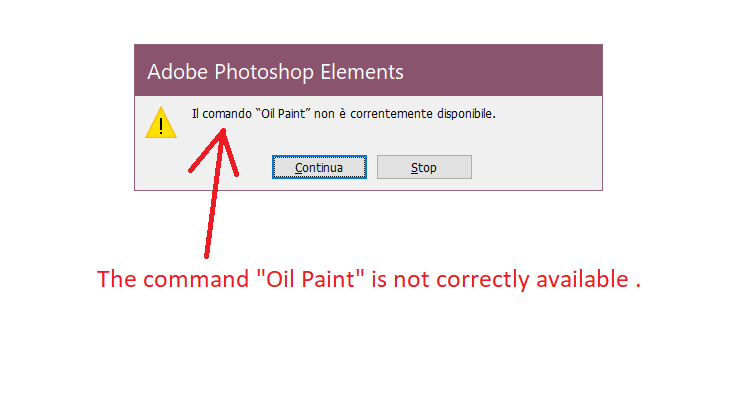Screen dimensions: 738x406
Task: Click the Adobe Photoshop Elements title bar
Action: click(368, 71)
